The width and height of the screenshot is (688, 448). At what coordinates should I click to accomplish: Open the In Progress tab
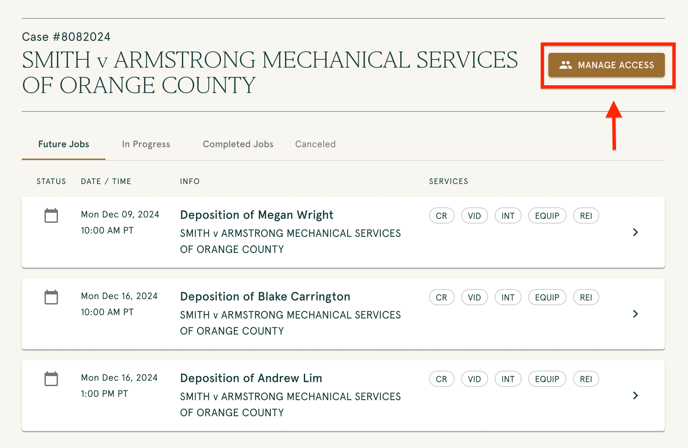coord(146,144)
